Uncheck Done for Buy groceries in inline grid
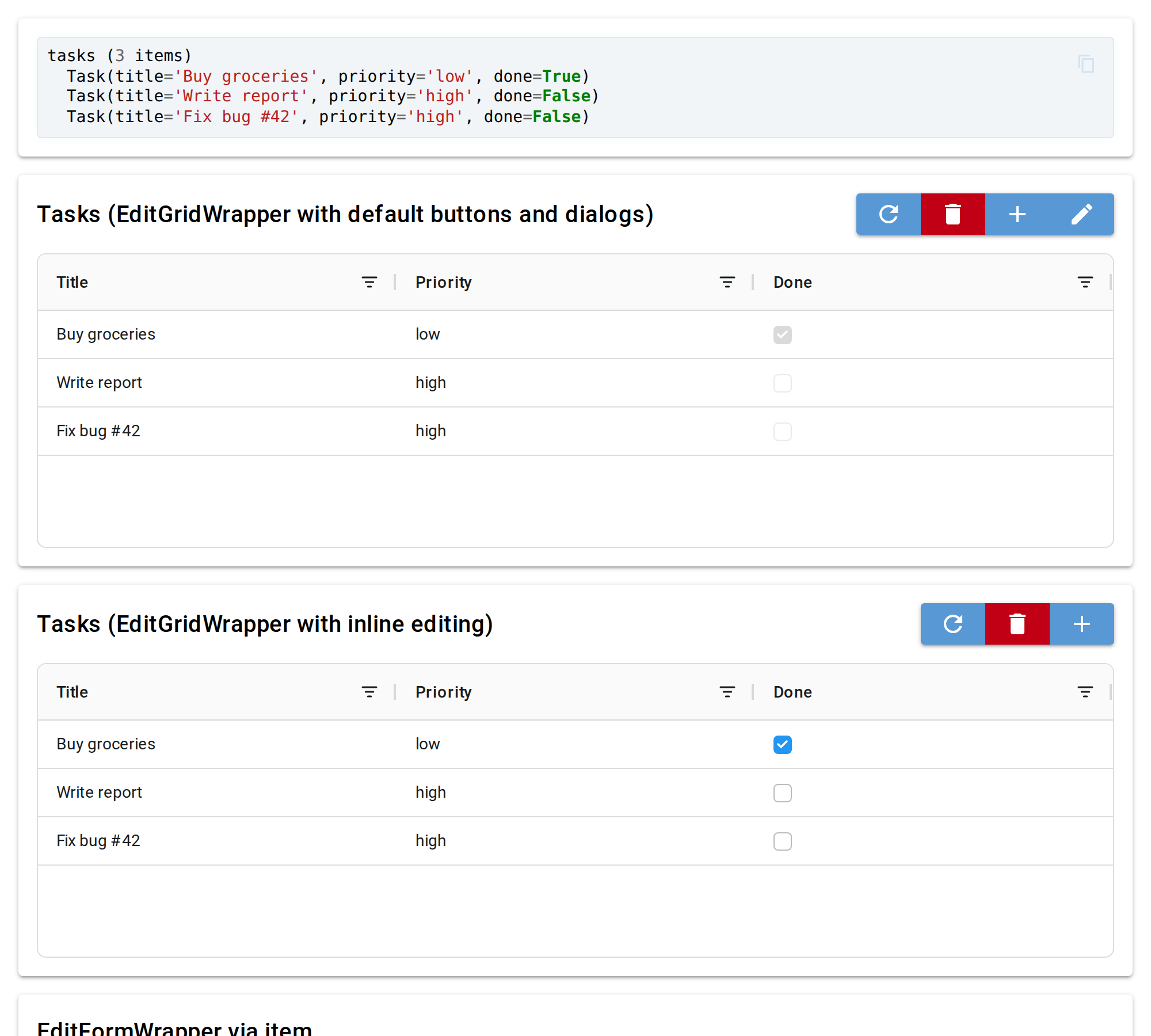Image resolution: width=1151 pixels, height=1036 pixels. 783,745
